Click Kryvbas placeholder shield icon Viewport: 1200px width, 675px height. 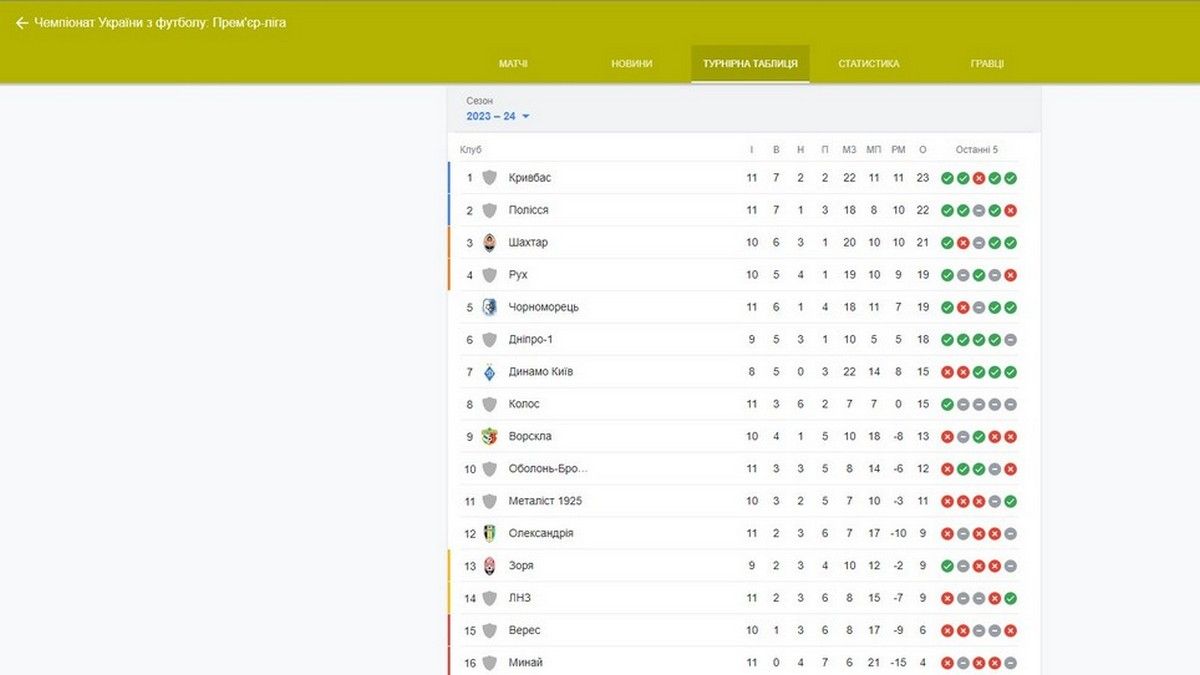click(489, 178)
